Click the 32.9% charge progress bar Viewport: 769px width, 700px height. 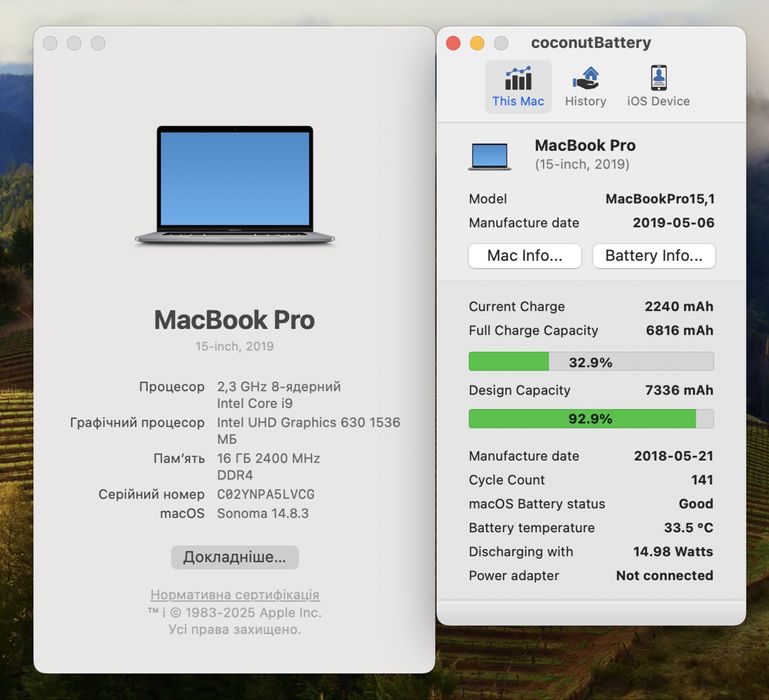click(x=591, y=362)
